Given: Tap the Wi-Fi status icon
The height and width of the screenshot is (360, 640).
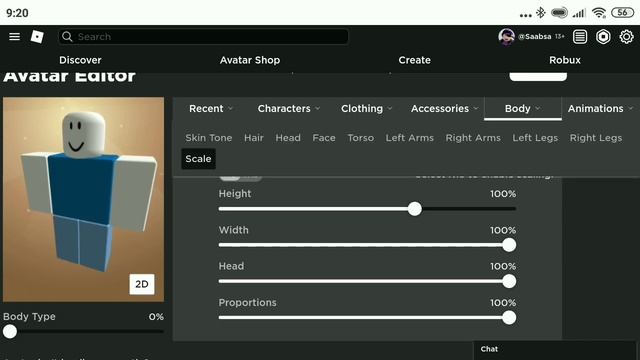Looking at the screenshot, I should click(x=599, y=13).
